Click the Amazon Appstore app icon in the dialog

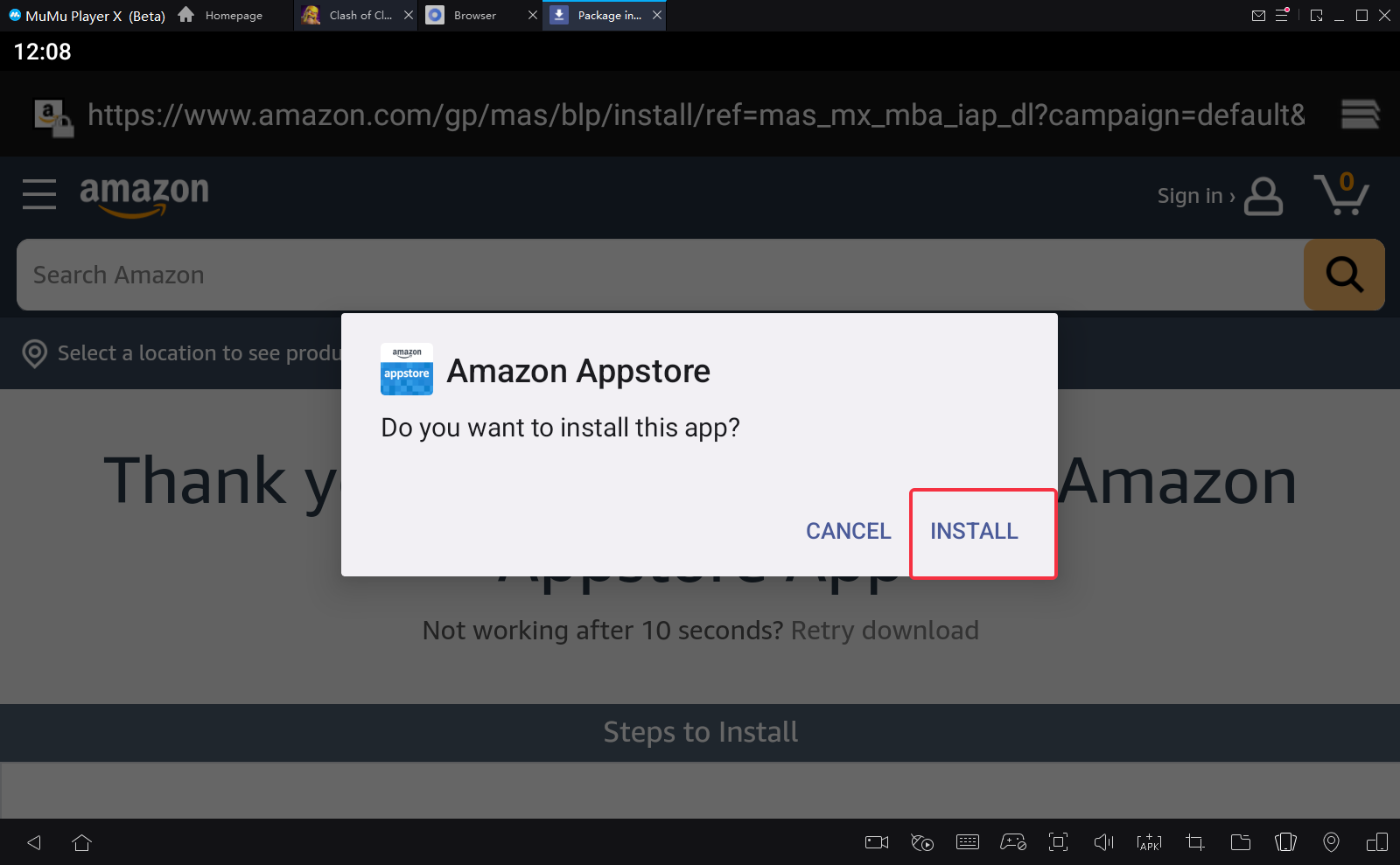[407, 369]
